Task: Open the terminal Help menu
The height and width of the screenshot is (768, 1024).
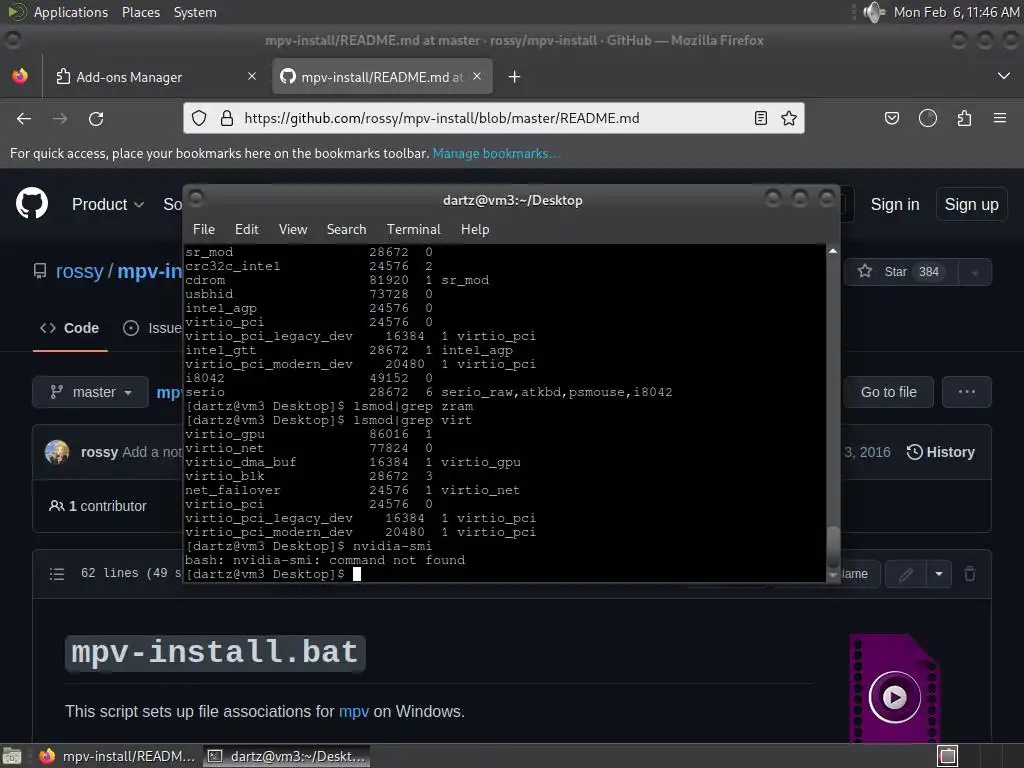Action: pyautogui.click(x=475, y=229)
